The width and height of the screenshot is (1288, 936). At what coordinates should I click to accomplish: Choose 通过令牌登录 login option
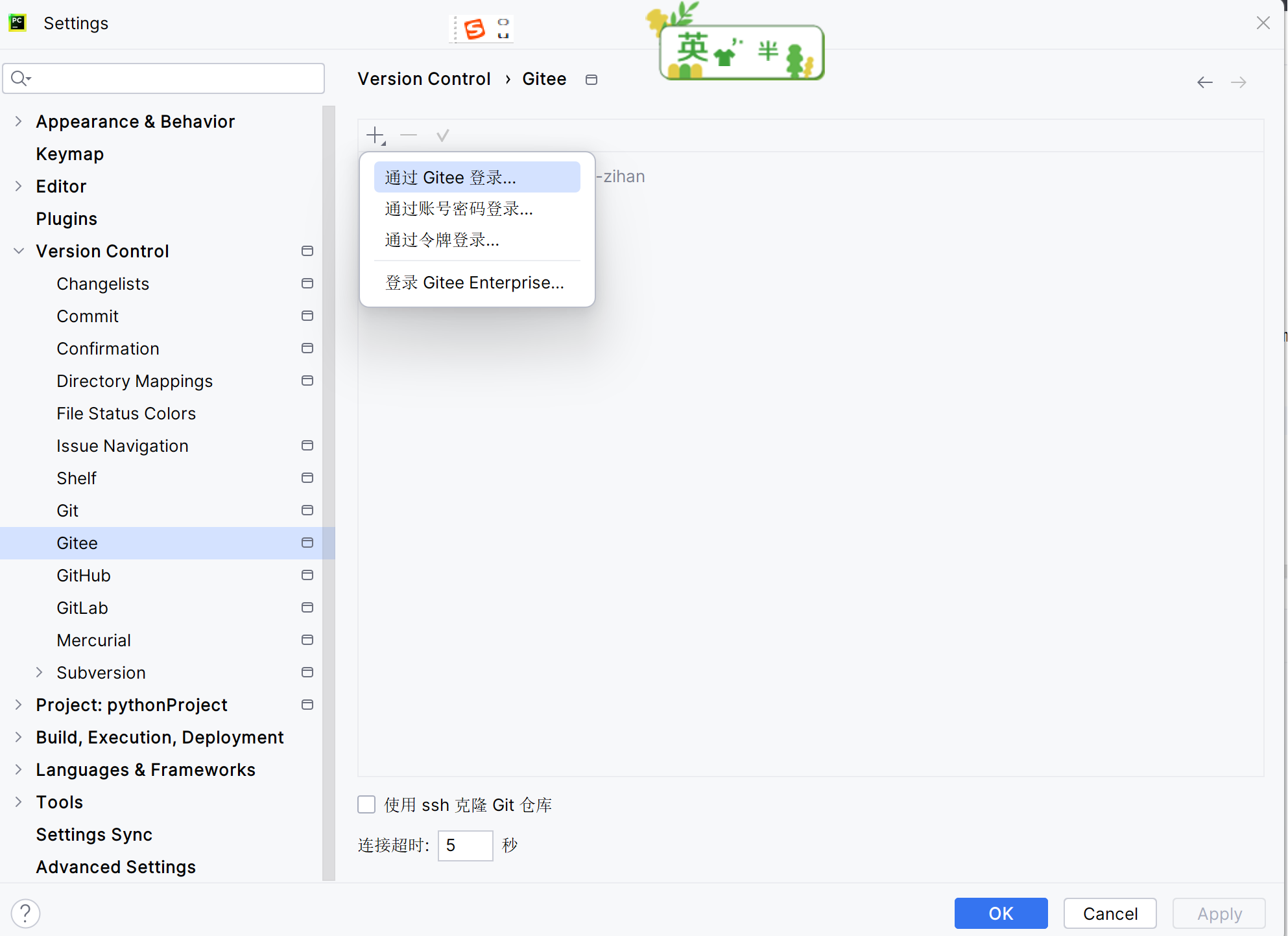click(x=442, y=239)
